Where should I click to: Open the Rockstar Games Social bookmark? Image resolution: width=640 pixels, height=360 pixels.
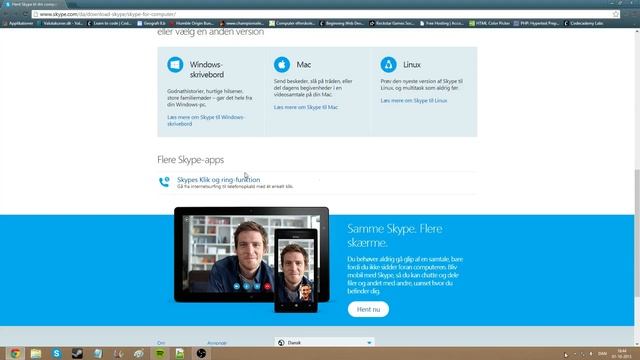(392, 23)
